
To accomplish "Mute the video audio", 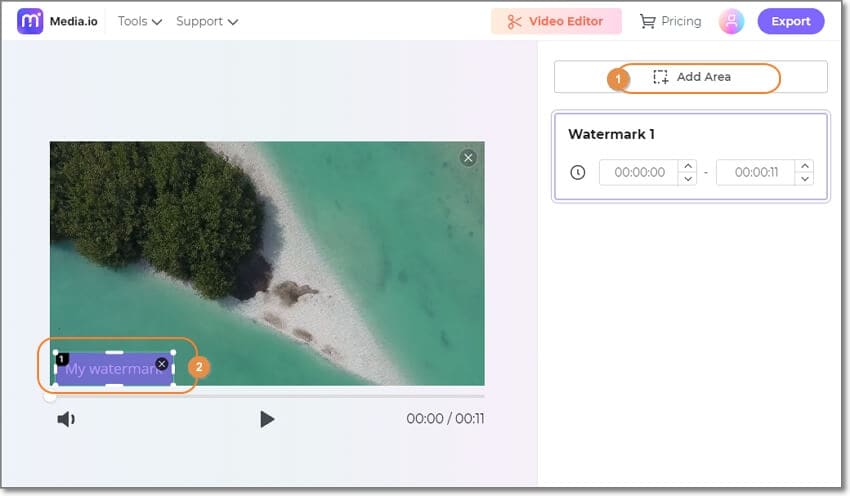I will (x=66, y=419).
